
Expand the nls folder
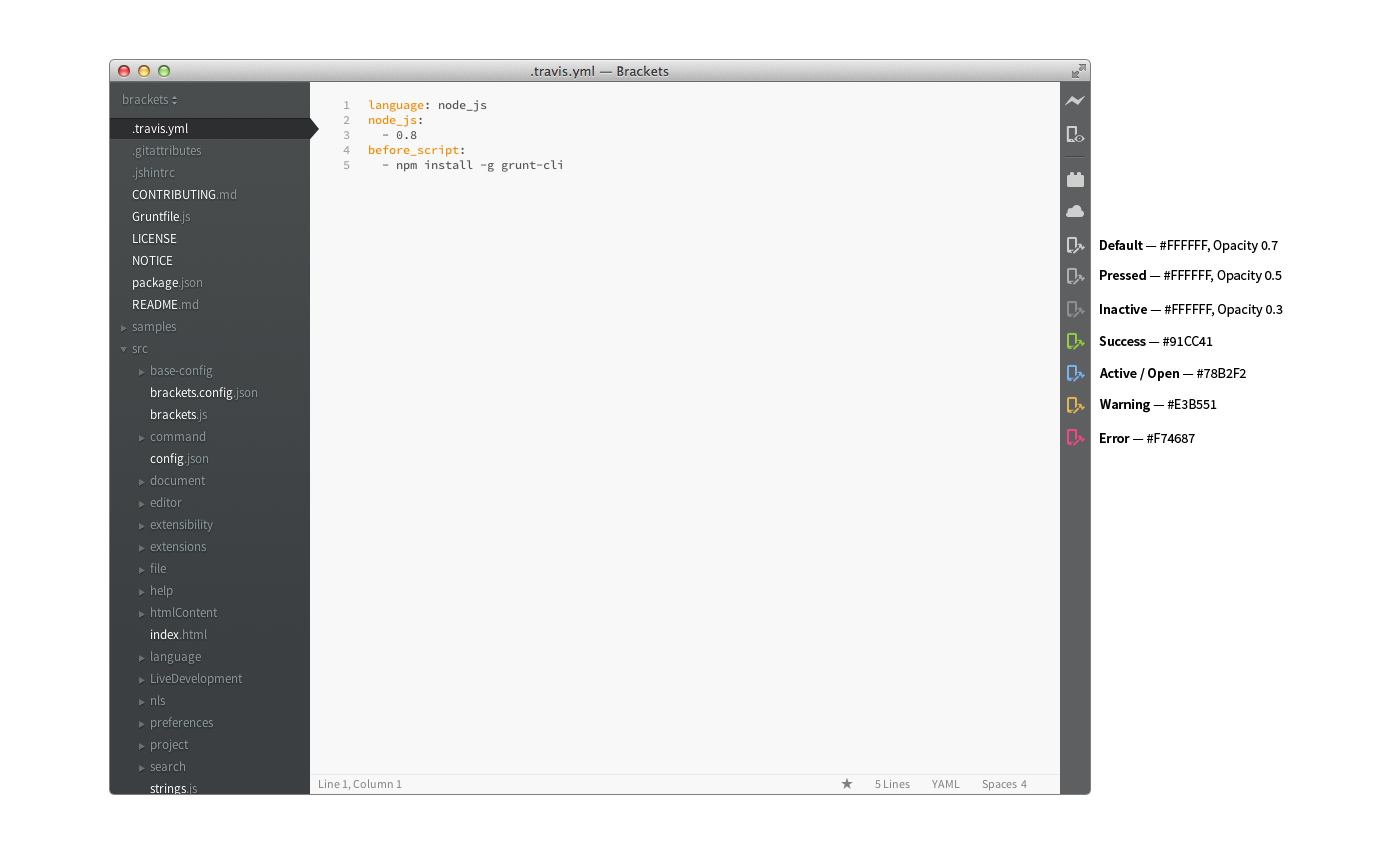tap(142, 701)
